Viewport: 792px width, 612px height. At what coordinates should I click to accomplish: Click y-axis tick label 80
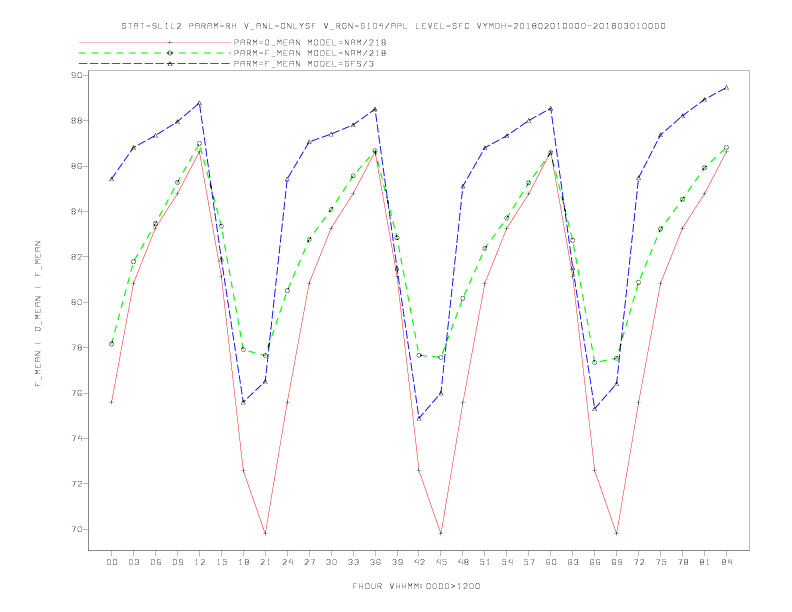tap(76, 302)
